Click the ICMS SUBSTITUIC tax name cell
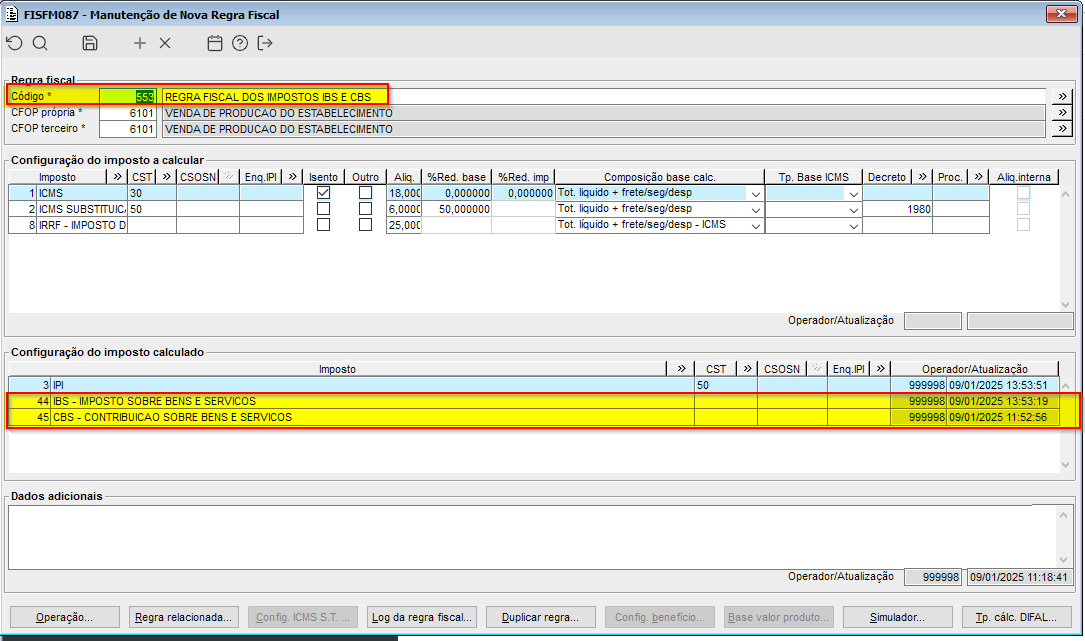This screenshot has height=641, width=1085. [82, 209]
